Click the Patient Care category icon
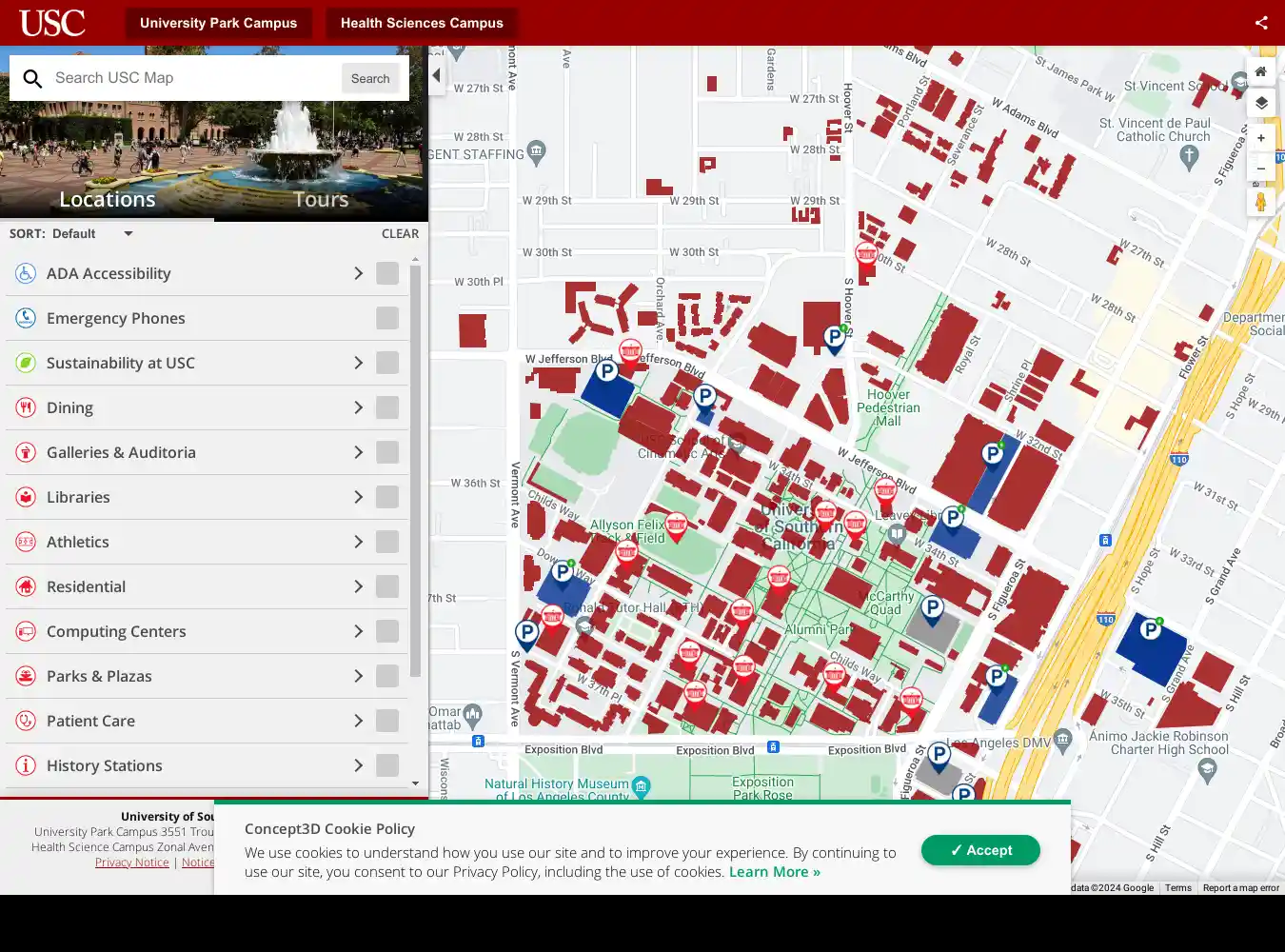This screenshot has width=1285, height=952. (x=26, y=721)
